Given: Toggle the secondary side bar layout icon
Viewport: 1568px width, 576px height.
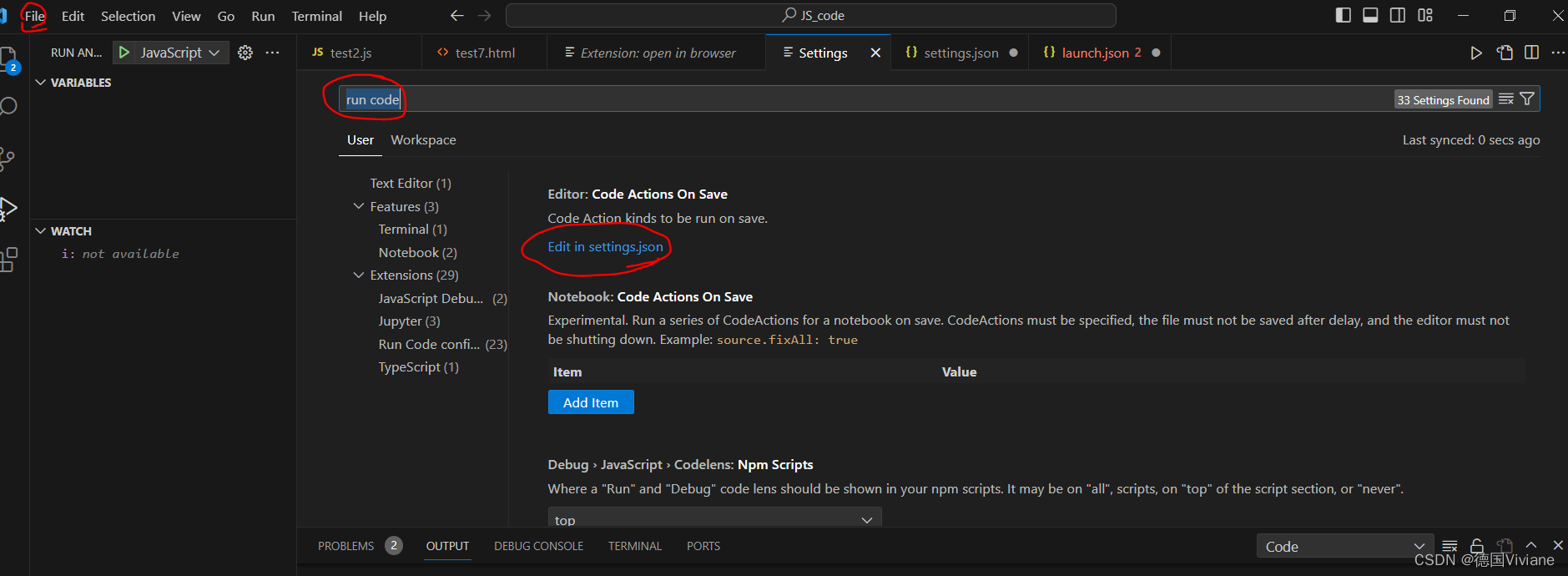Looking at the screenshot, I should (1398, 15).
